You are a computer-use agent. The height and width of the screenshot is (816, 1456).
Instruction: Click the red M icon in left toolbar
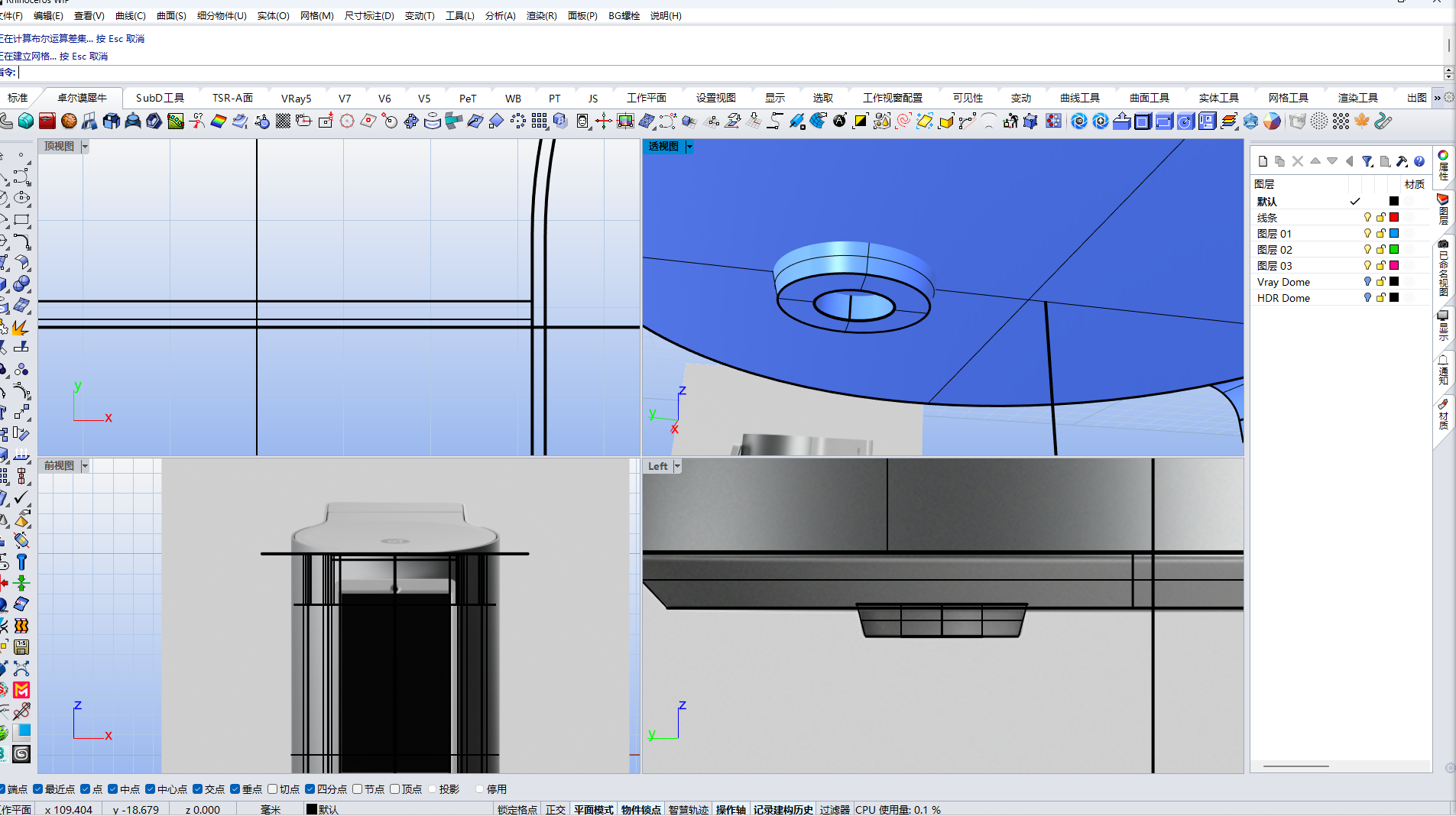(21, 690)
